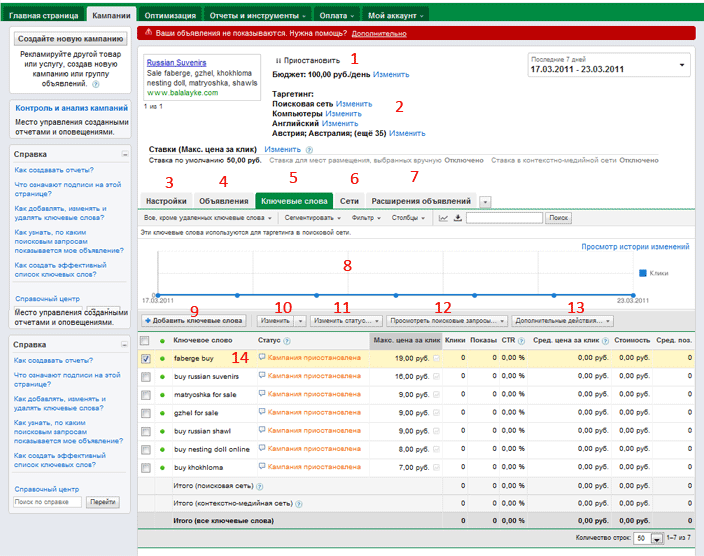704x556 pixels.
Task: Open the Просмотр истории изменений link
Action: click(634, 246)
